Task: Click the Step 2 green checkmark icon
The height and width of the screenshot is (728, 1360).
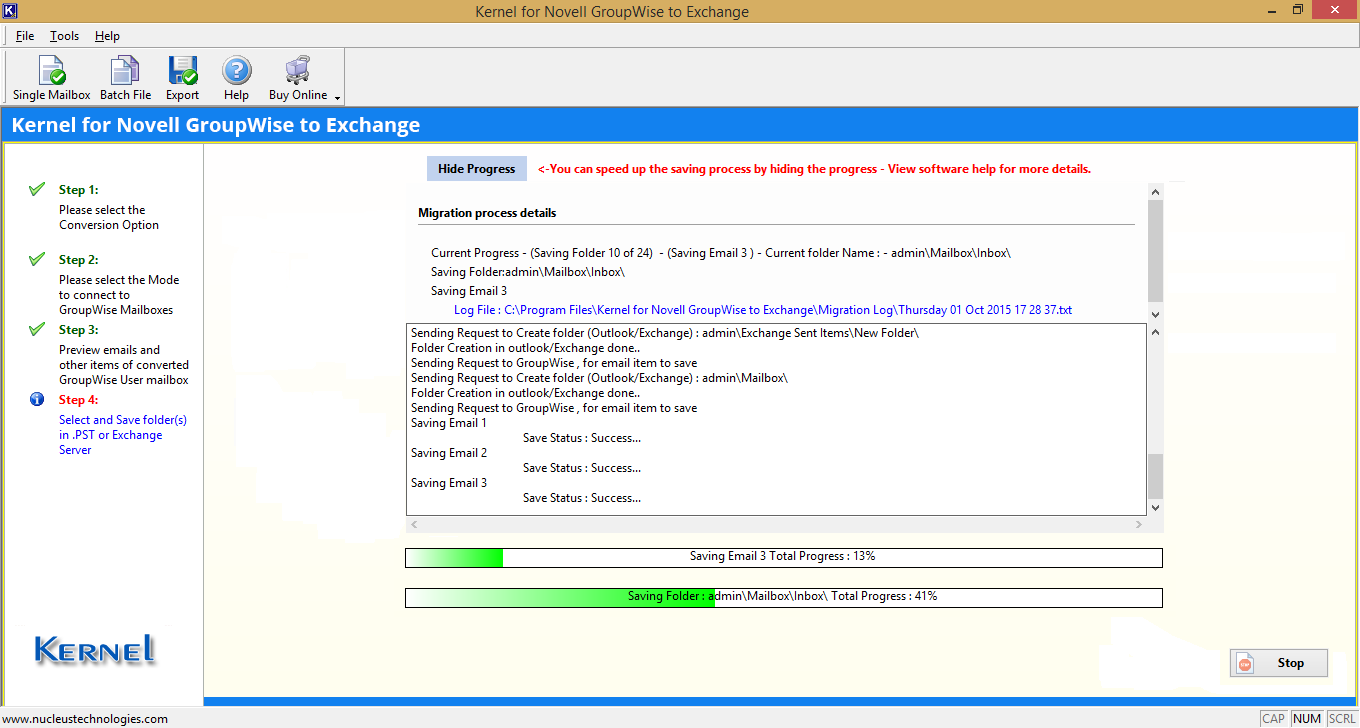Action: coord(37,259)
